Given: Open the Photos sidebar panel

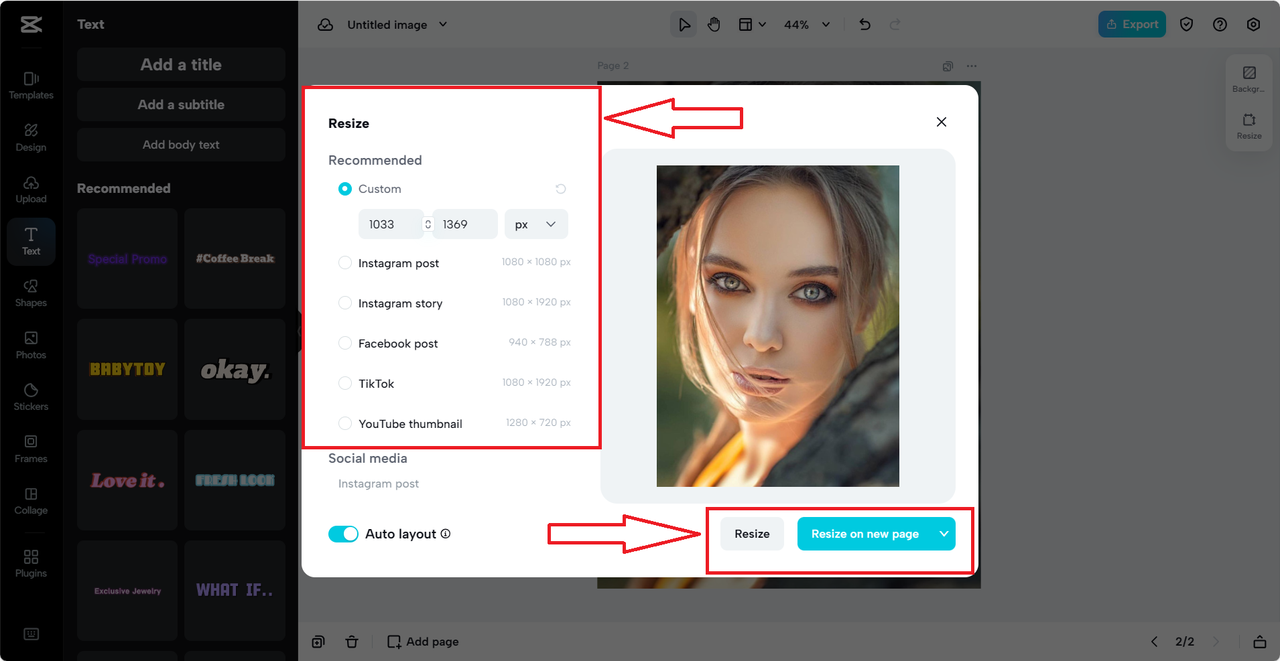Looking at the screenshot, I should 31,345.
